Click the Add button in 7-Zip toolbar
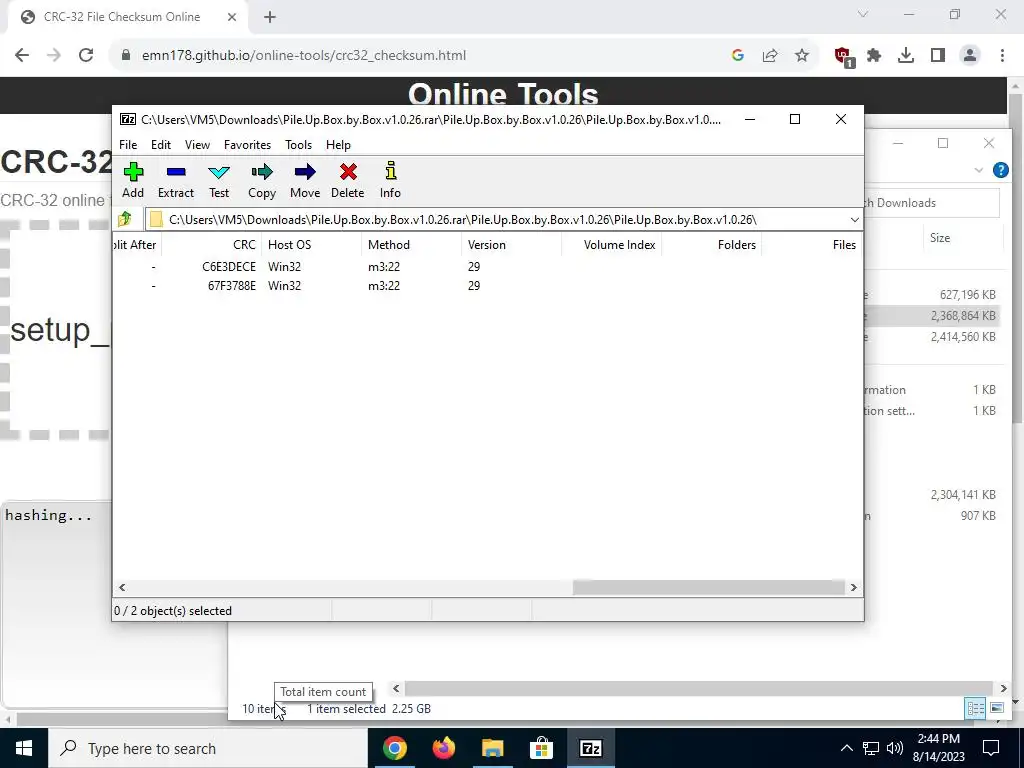This screenshot has width=1024, height=768. pos(133,180)
